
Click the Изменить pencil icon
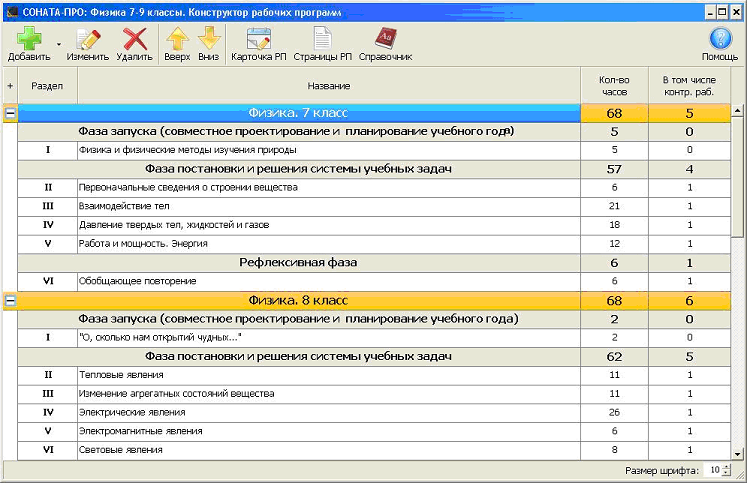(87, 40)
